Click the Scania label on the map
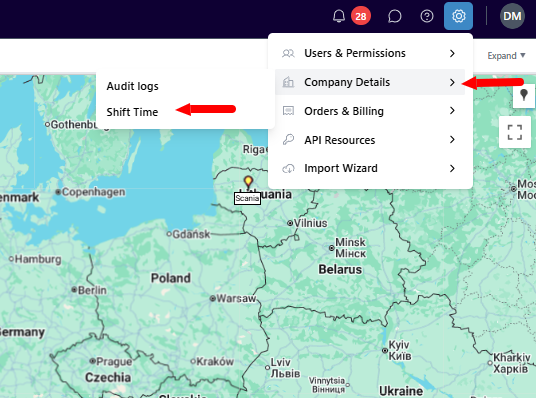536x398 pixels. [247, 198]
